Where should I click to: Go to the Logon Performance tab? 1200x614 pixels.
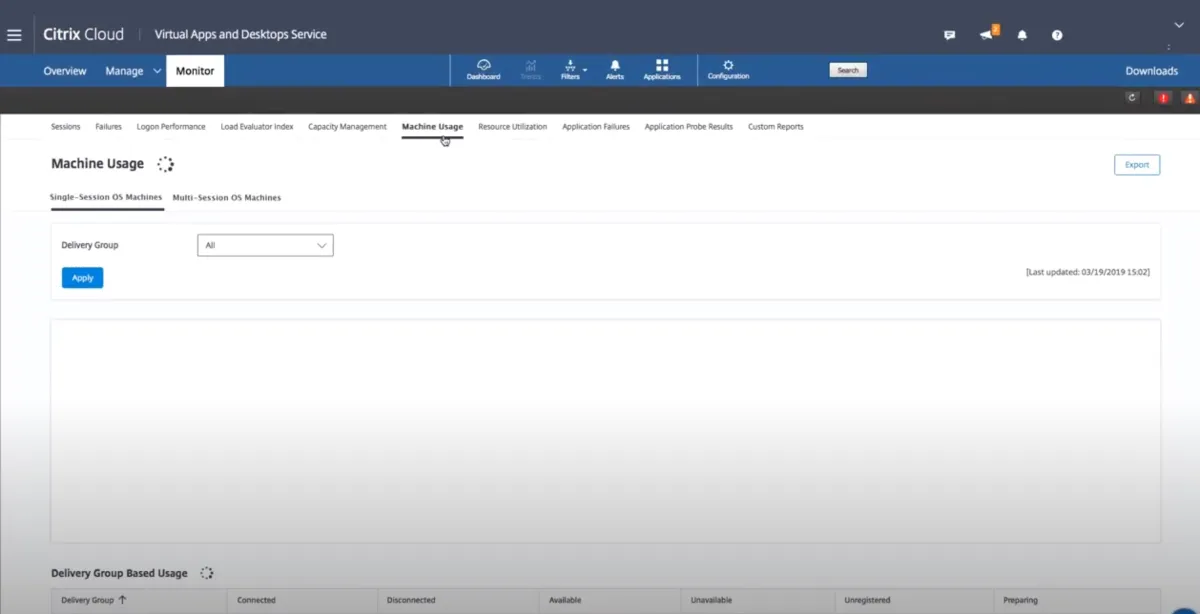click(171, 127)
